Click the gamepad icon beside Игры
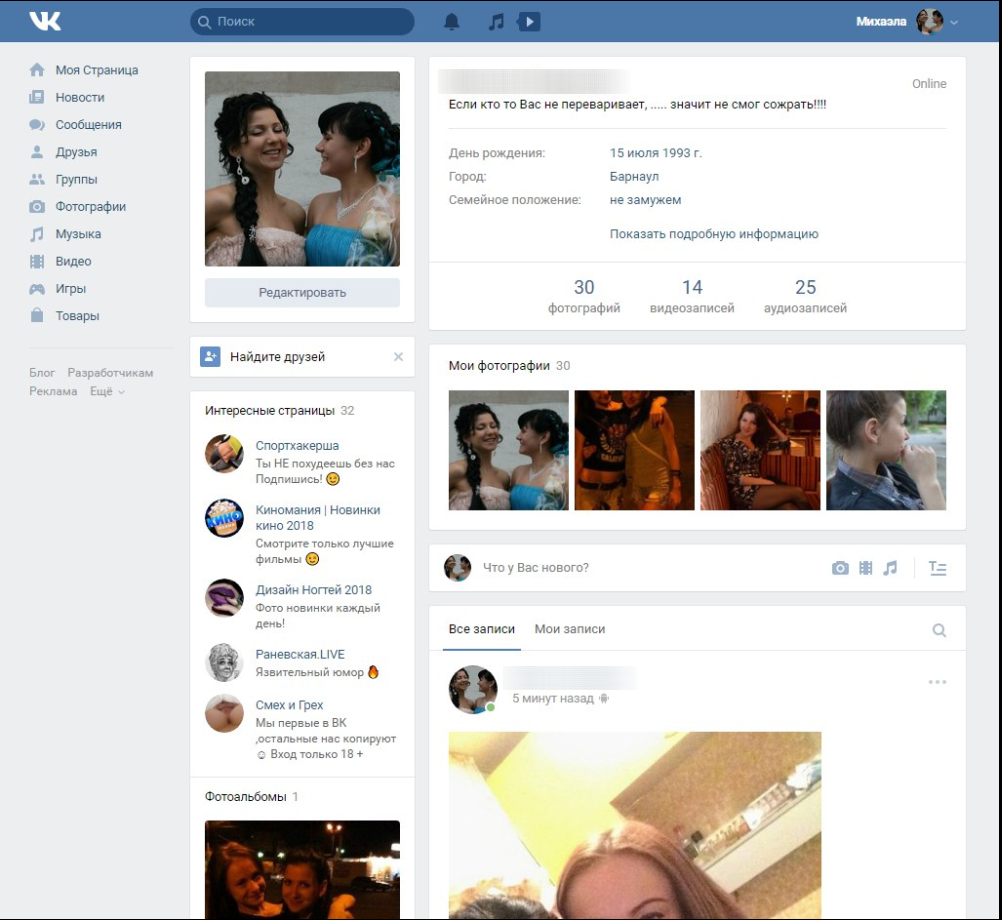Image resolution: width=1002 pixels, height=920 pixels. 37,289
